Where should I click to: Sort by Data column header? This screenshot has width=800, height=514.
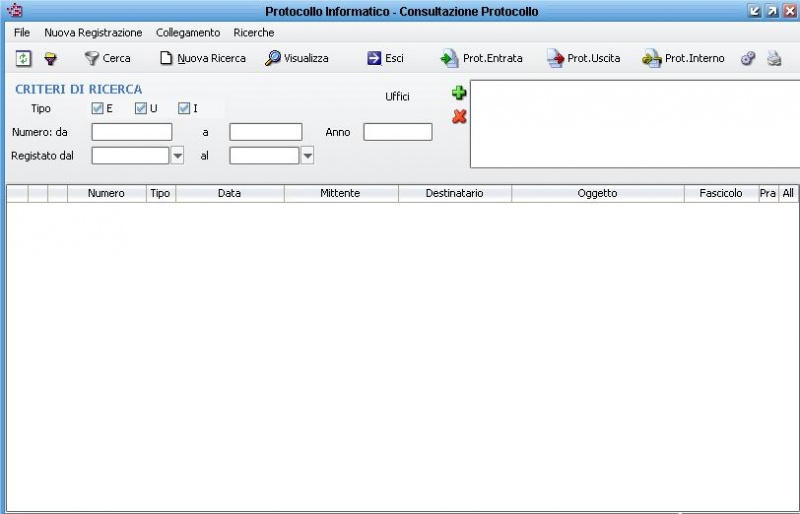click(x=230, y=193)
